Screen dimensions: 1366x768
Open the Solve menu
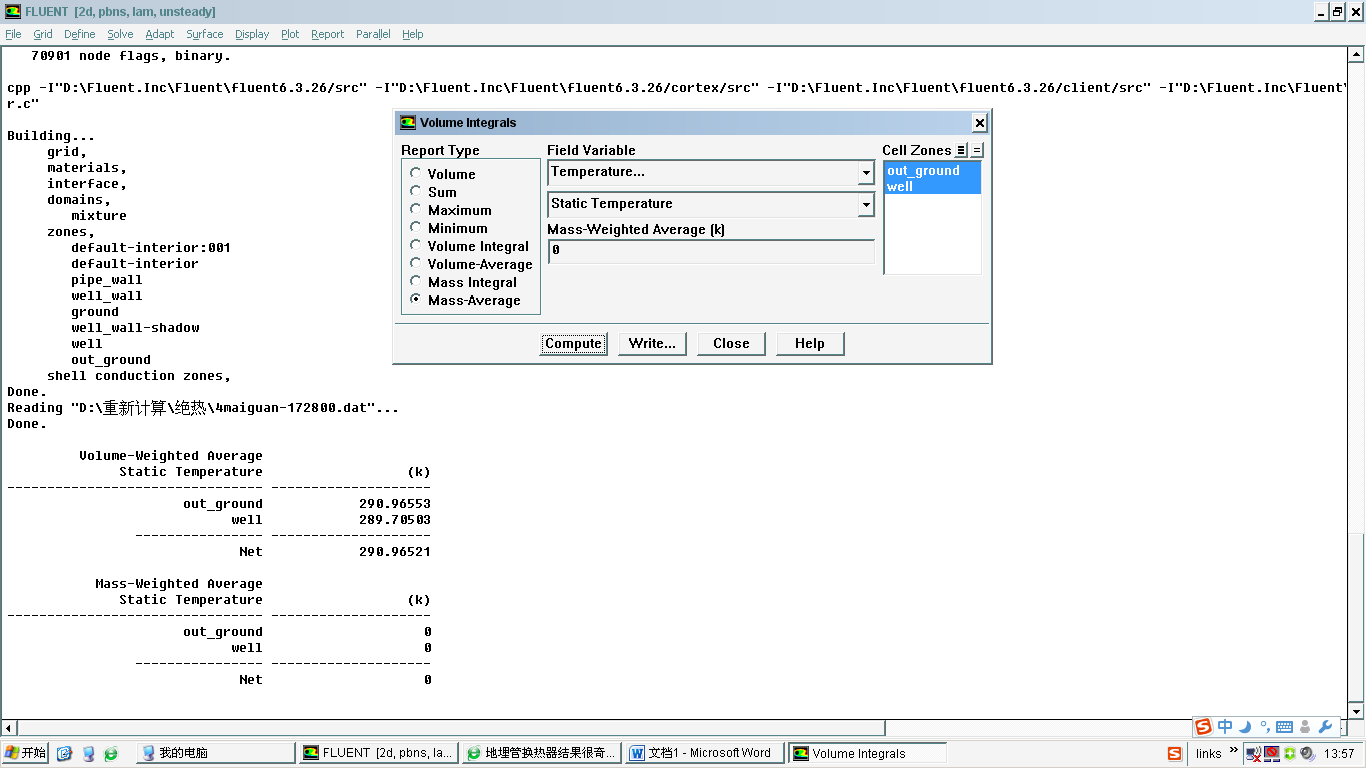(120, 34)
